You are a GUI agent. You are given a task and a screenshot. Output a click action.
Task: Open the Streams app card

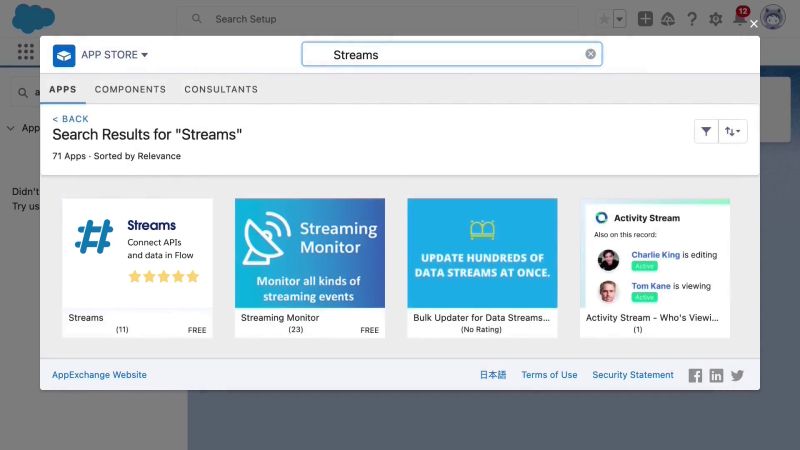tap(137, 268)
